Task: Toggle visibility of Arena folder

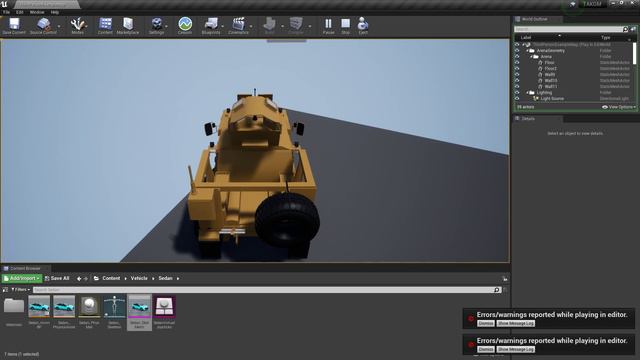Action: [x=517, y=57]
